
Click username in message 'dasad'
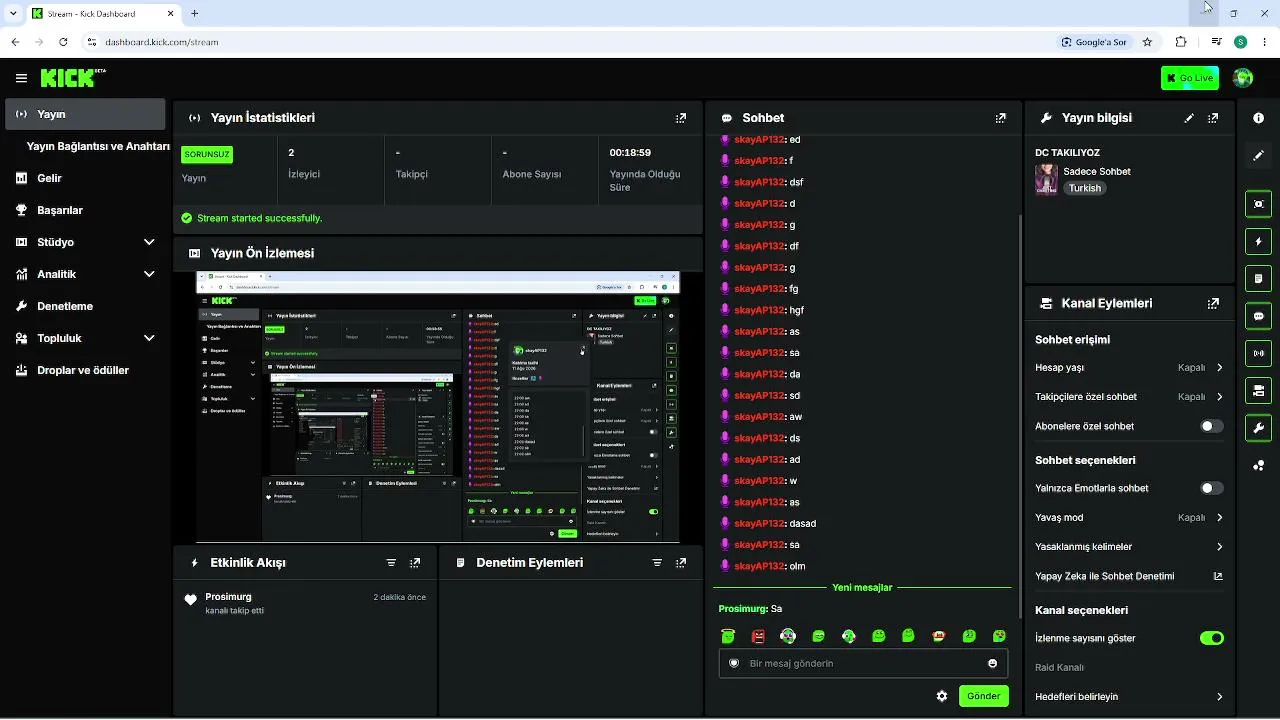tap(759, 523)
